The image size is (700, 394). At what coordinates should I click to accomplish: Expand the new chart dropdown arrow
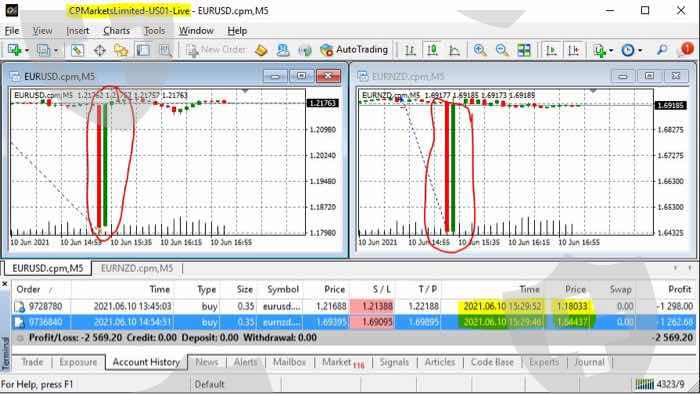[x=27, y=50]
